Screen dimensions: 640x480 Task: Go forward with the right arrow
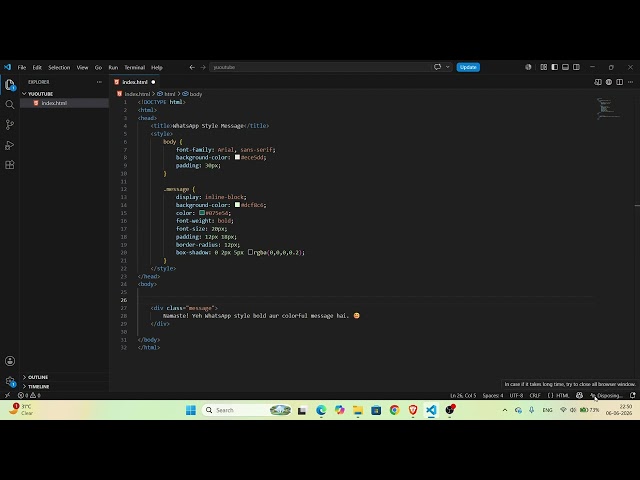pyautogui.click(x=203, y=67)
